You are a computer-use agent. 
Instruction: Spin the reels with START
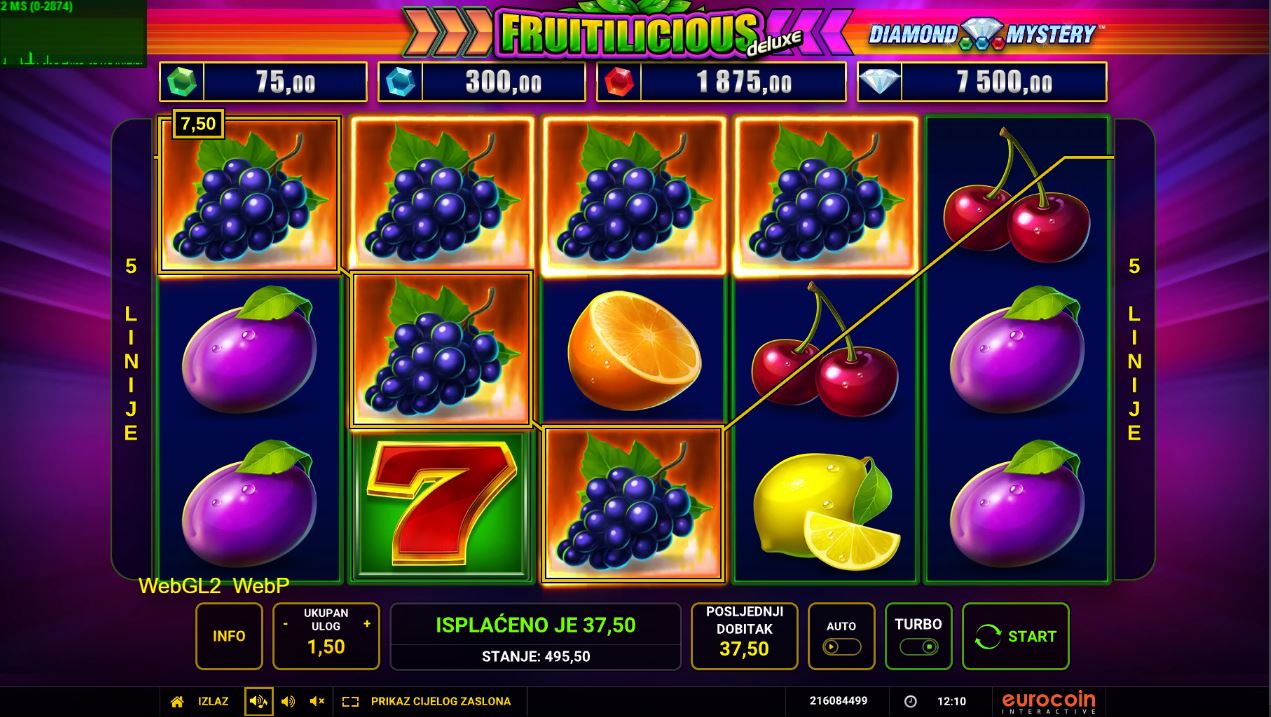click(1016, 636)
